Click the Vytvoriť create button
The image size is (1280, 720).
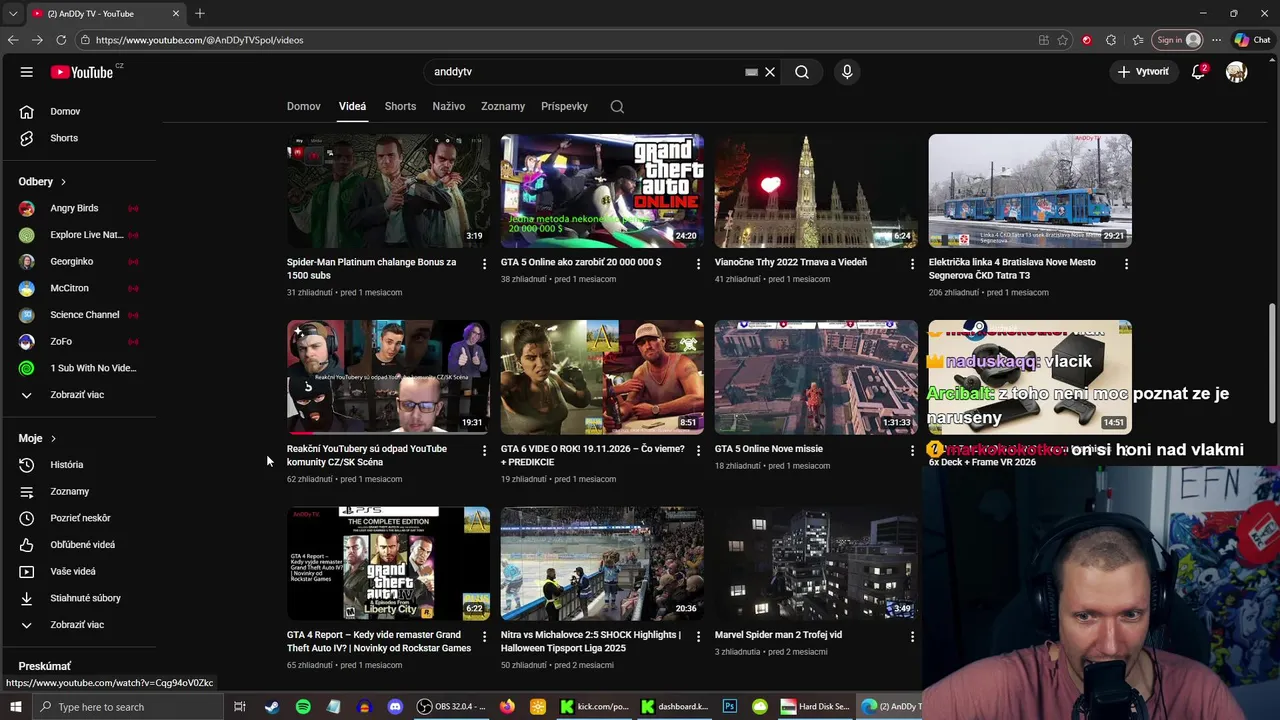pyautogui.click(x=1143, y=72)
